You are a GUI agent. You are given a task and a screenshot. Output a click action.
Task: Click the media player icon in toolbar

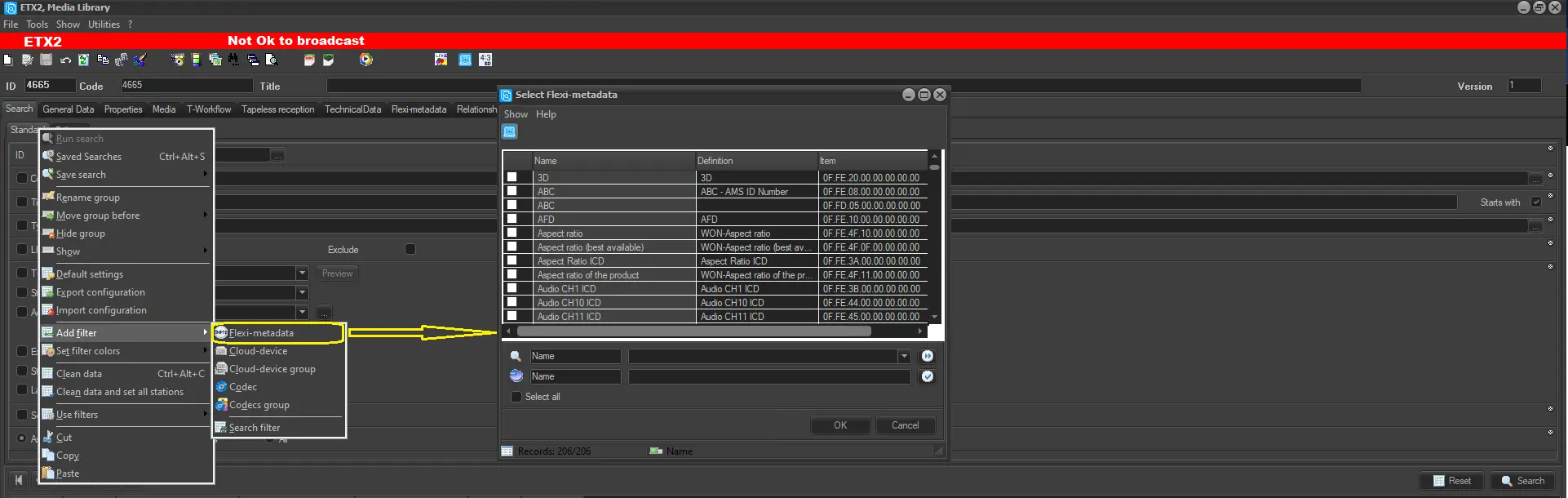[366, 60]
